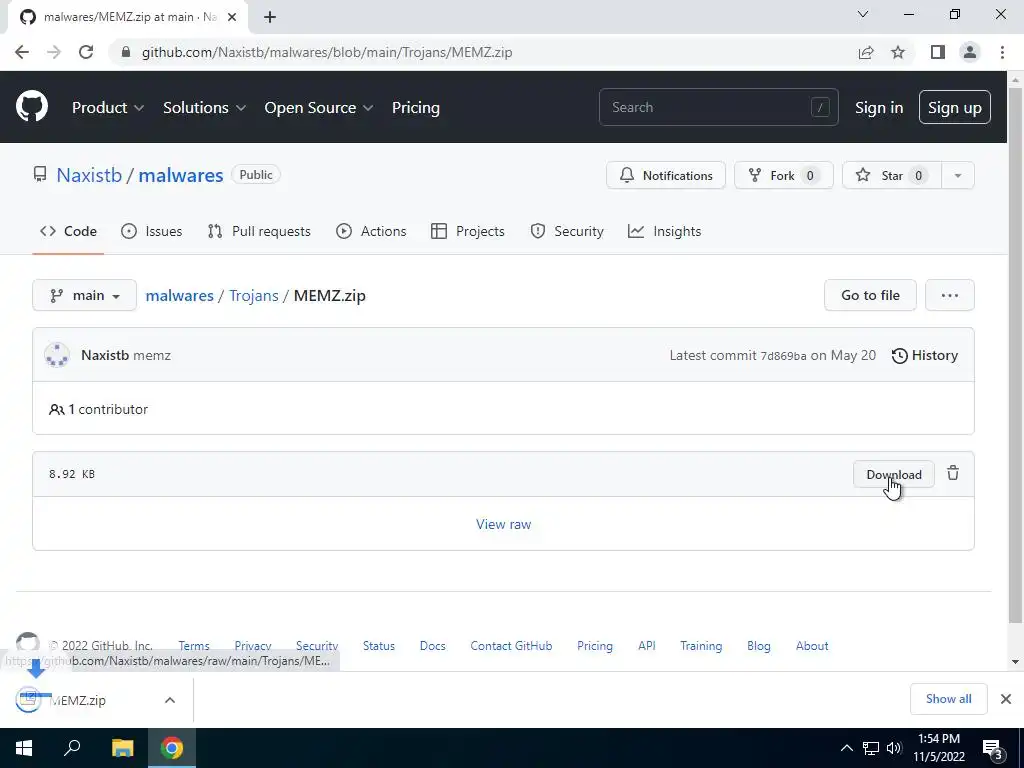Open the Star lists dropdown arrow
This screenshot has height=768, width=1024.
(957, 175)
